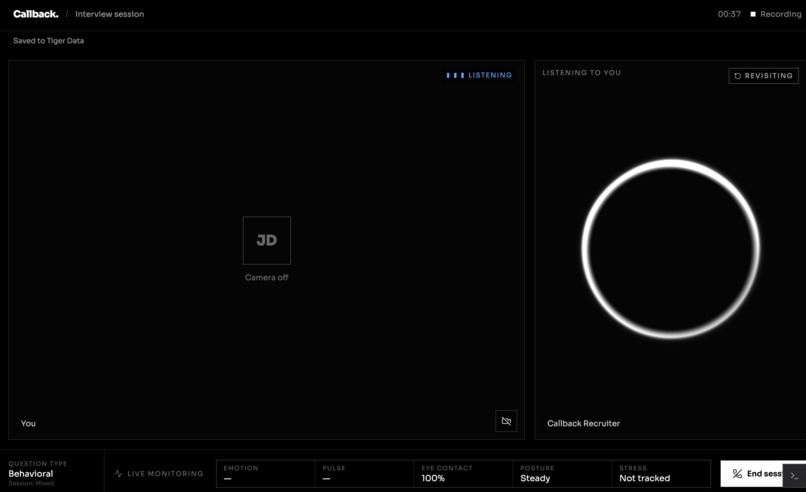Click the Behavioral question type value
806x492 pixels.
click(31, 473)
